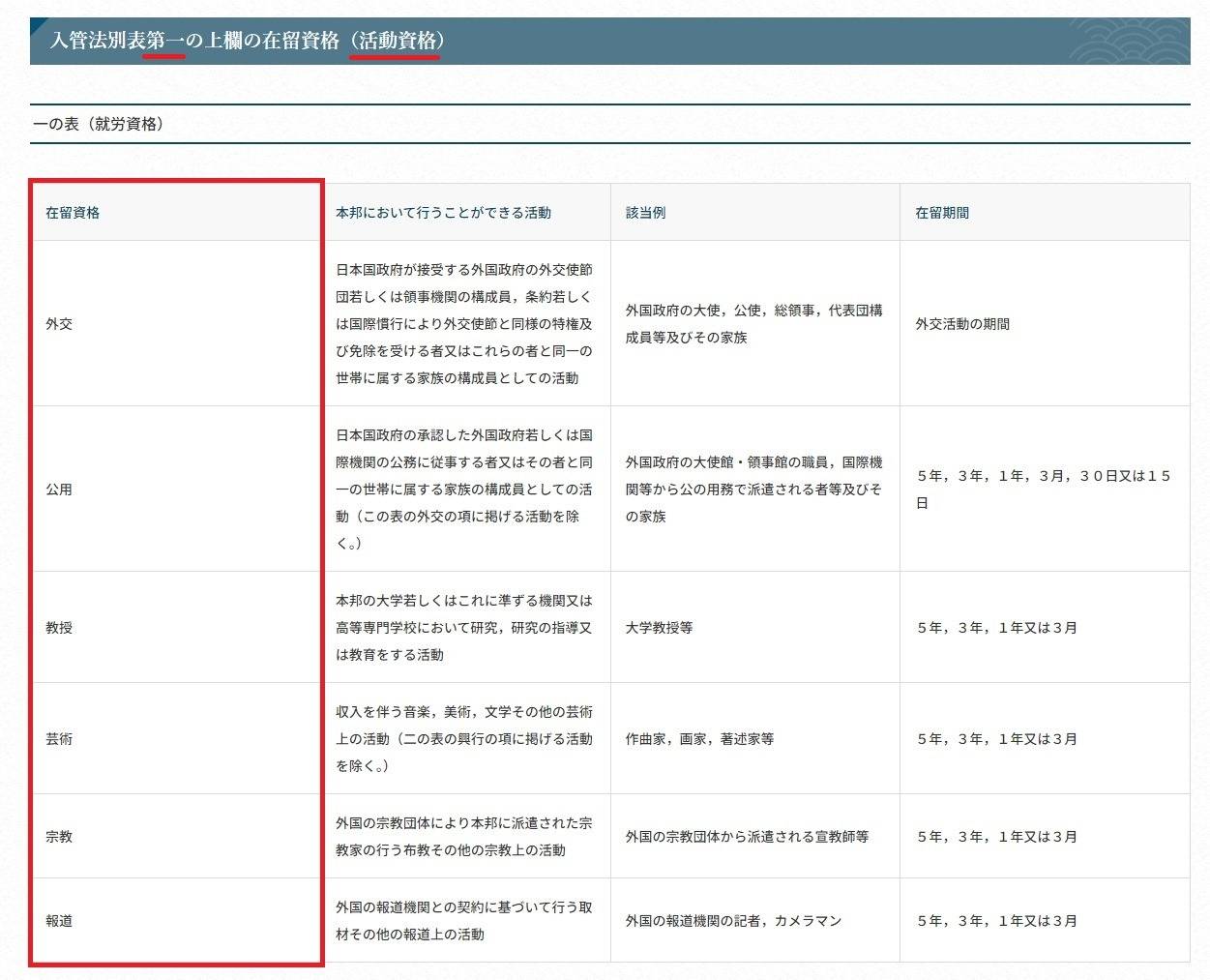The image size is (1210, 980).
Task: Click the 在留期間 column header
Action: pos(942,213)
